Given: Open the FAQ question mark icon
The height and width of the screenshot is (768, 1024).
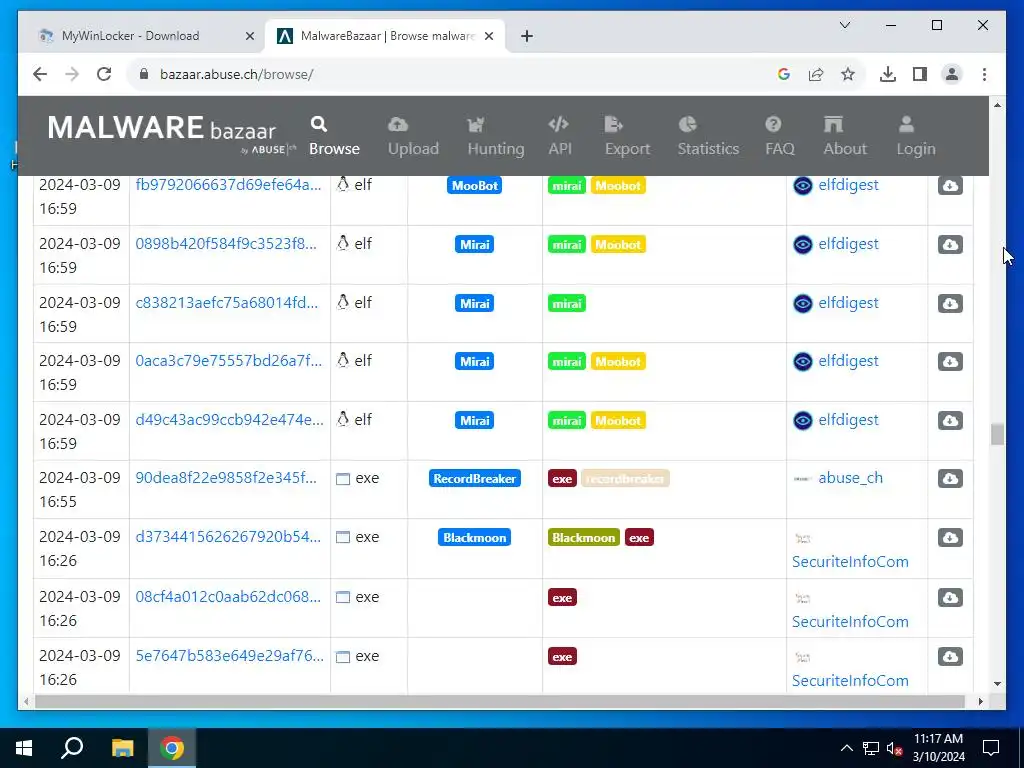Looking at the screenshot, I should pyautogui.click(x=773, y=124).
